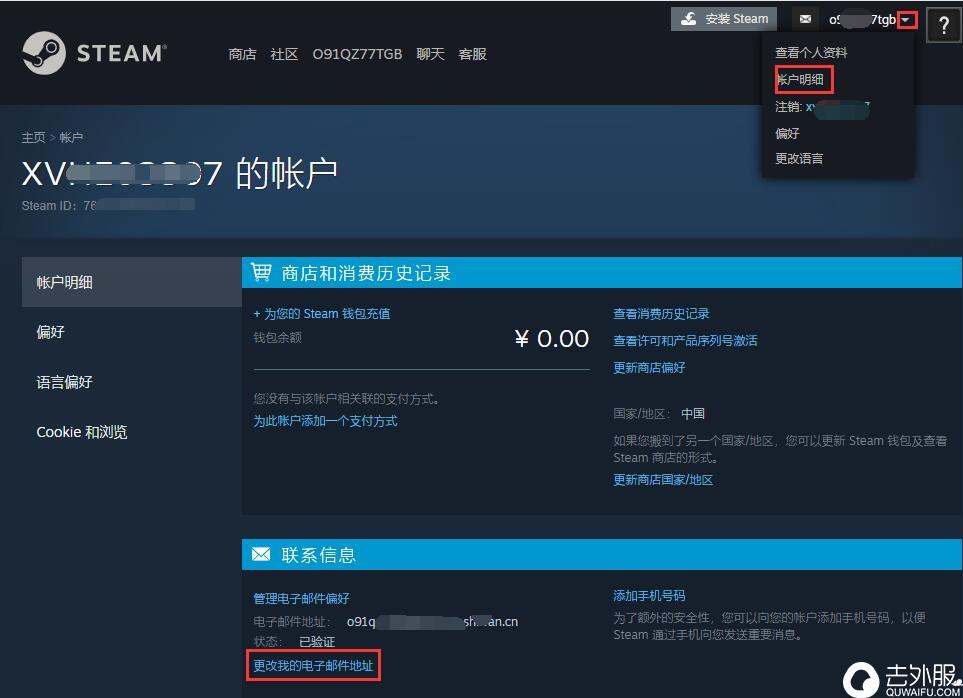Screen dimensions: 963x698
Task: Click the 已验证 status text
Action: [x=317, y=642]
